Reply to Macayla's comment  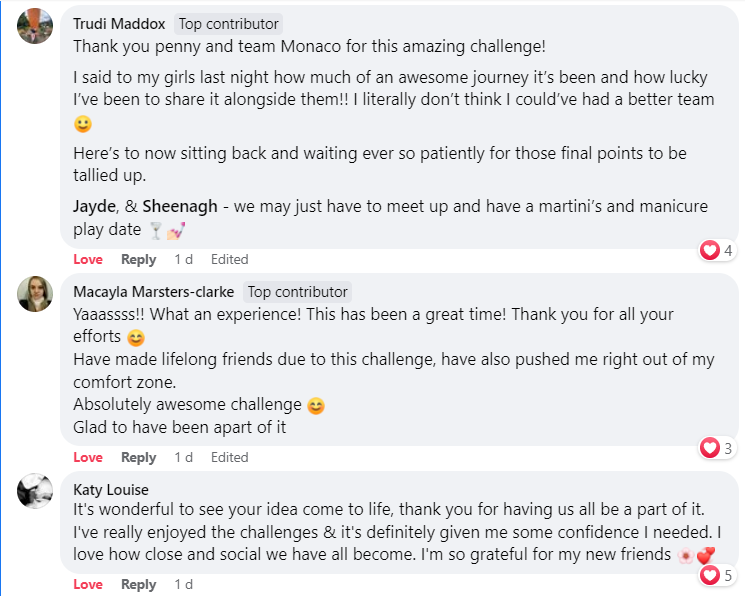click(x=138, y=457)
